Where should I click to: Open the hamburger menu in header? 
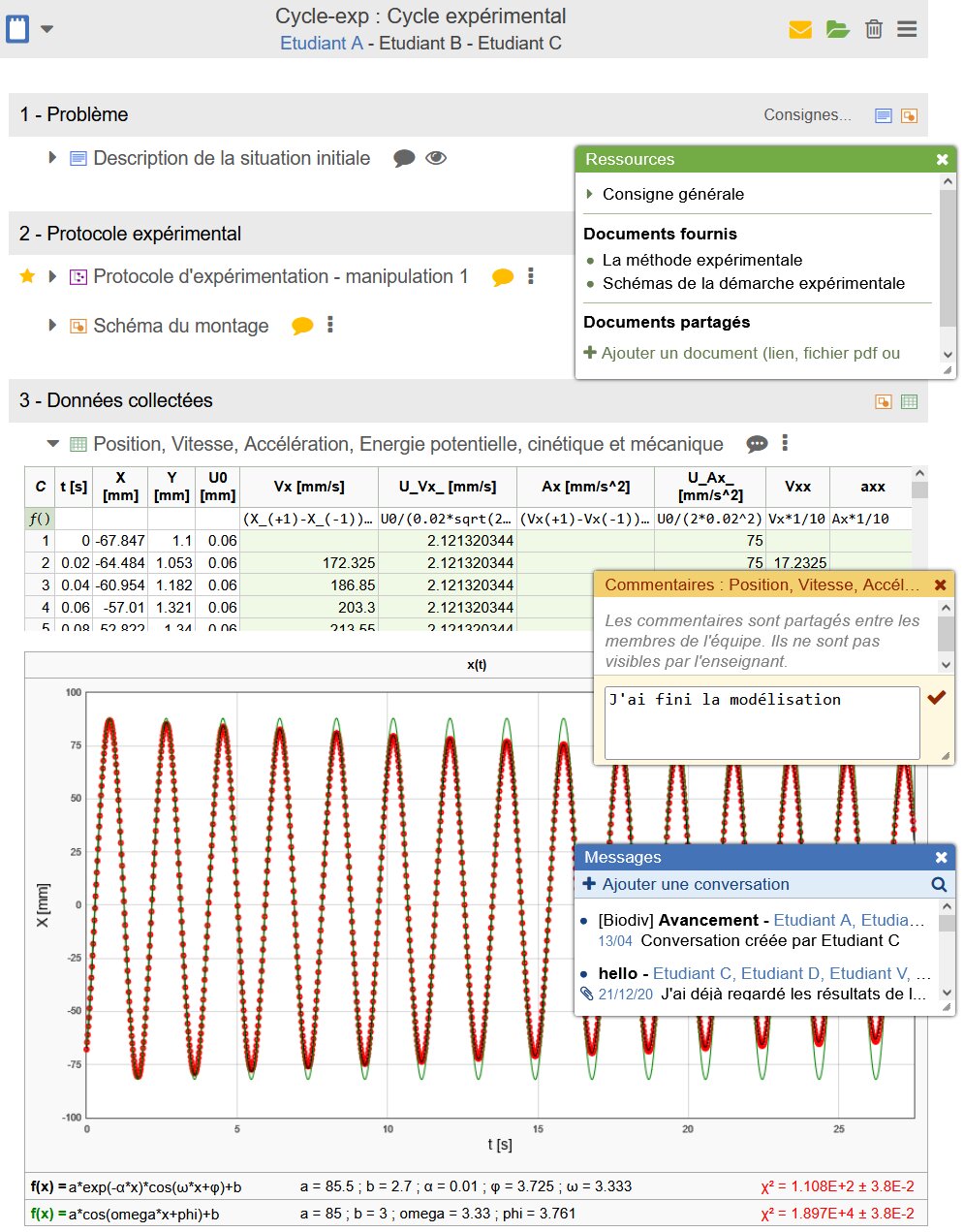point(907,29)
